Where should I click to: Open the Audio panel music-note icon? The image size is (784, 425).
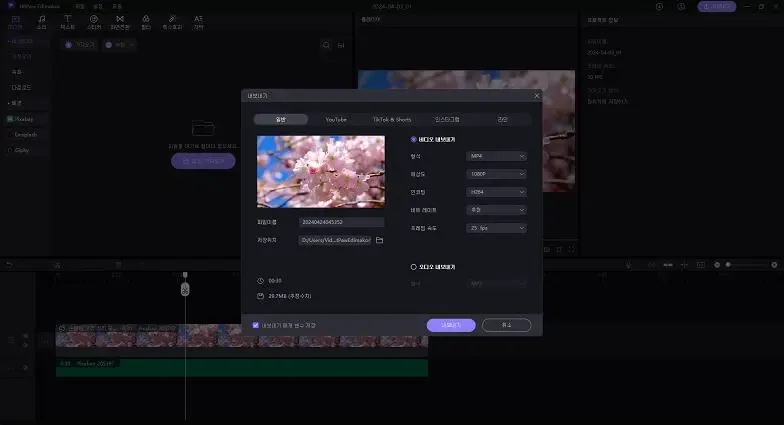click(41, 21)
